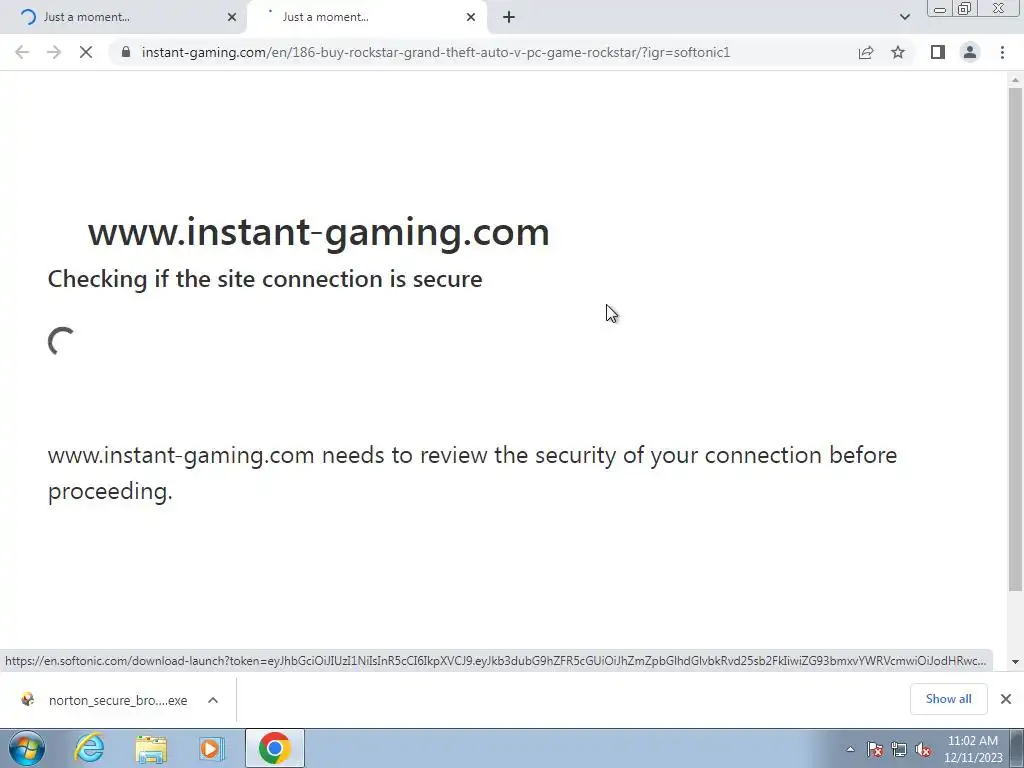Open a new tab with the plus button
Image resolution: width=1024 pixels, height=768 pixels.
509,17
